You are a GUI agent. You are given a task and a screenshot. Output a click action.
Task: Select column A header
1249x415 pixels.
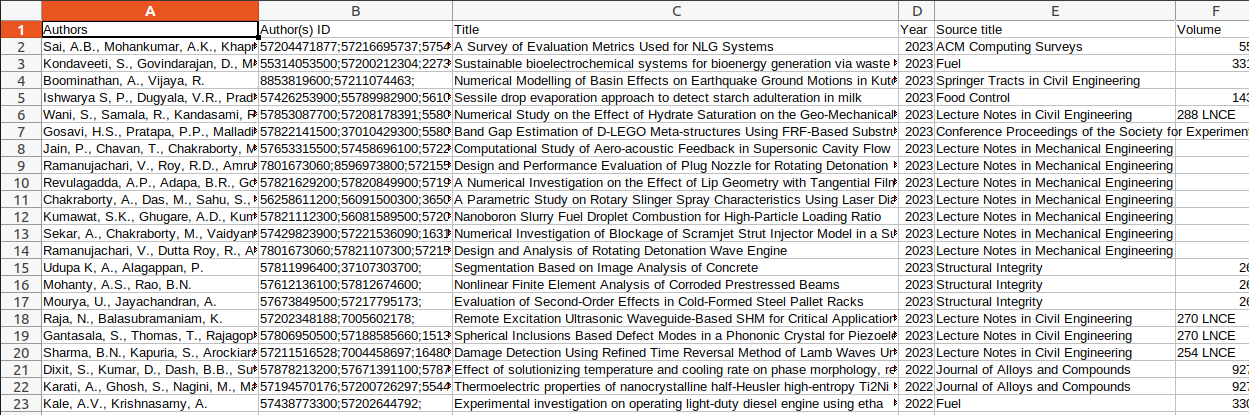(150, 11)
